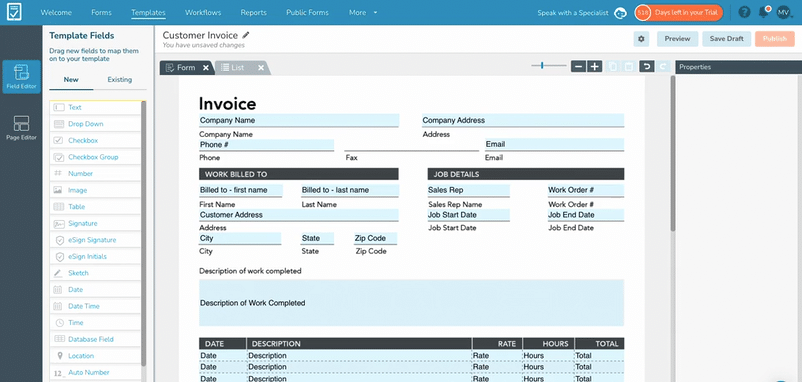Screen dimensions: 802x382
Task: Select the Auto Number field type
Action: (95, 372)
